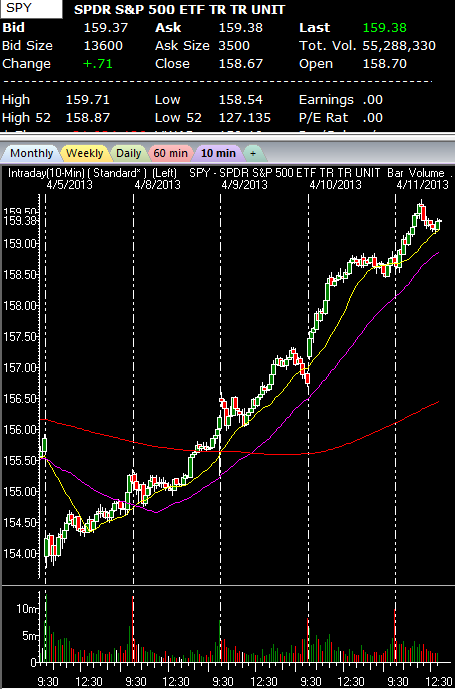Click the 4/11/2013 date label
Image resolution: width=455 pixels, height=689 pixels.
click(422, 184)
